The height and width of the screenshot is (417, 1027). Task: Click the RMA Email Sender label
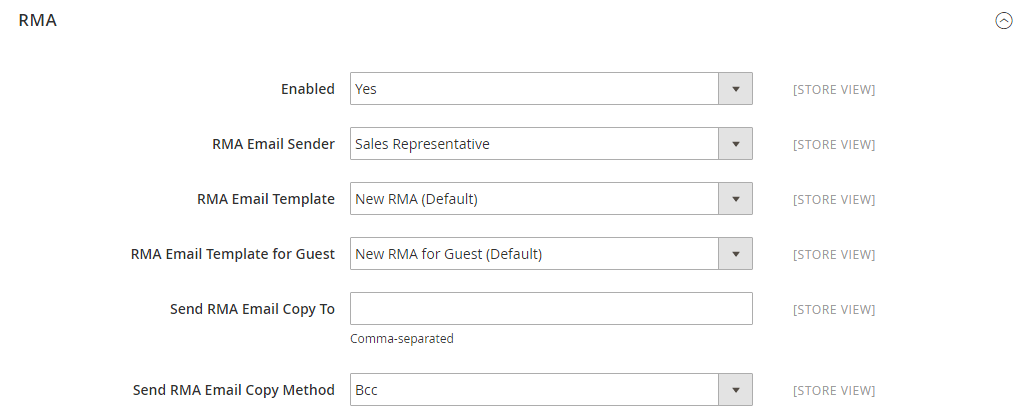[273, 144]
